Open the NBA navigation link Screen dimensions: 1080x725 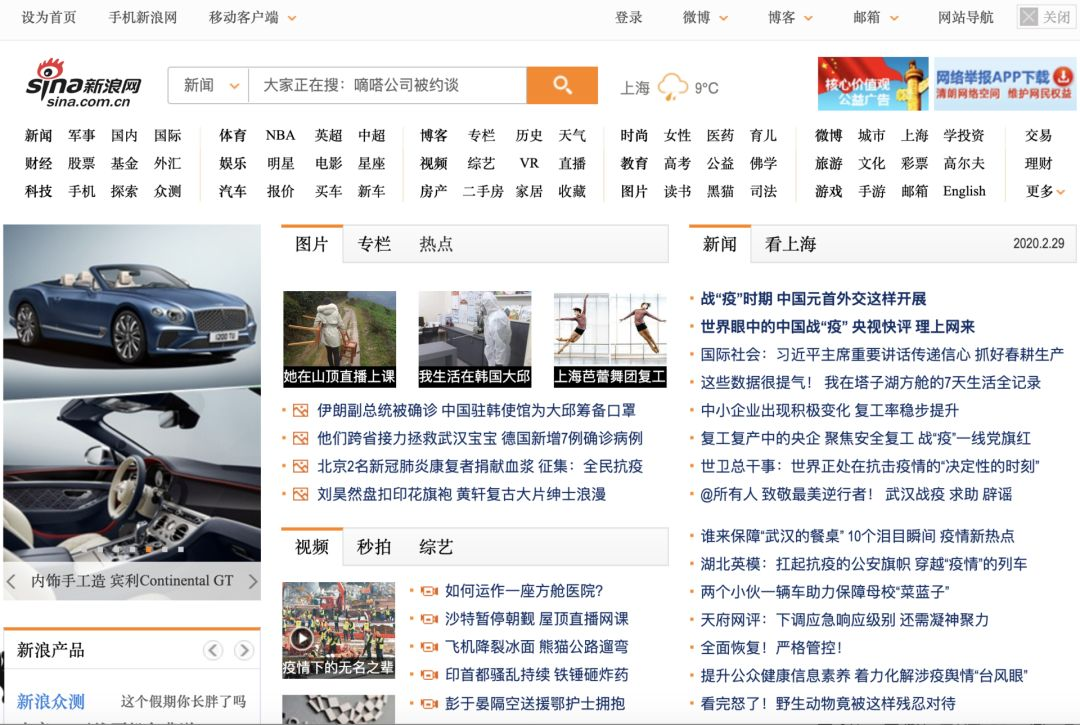coord(280,136)
